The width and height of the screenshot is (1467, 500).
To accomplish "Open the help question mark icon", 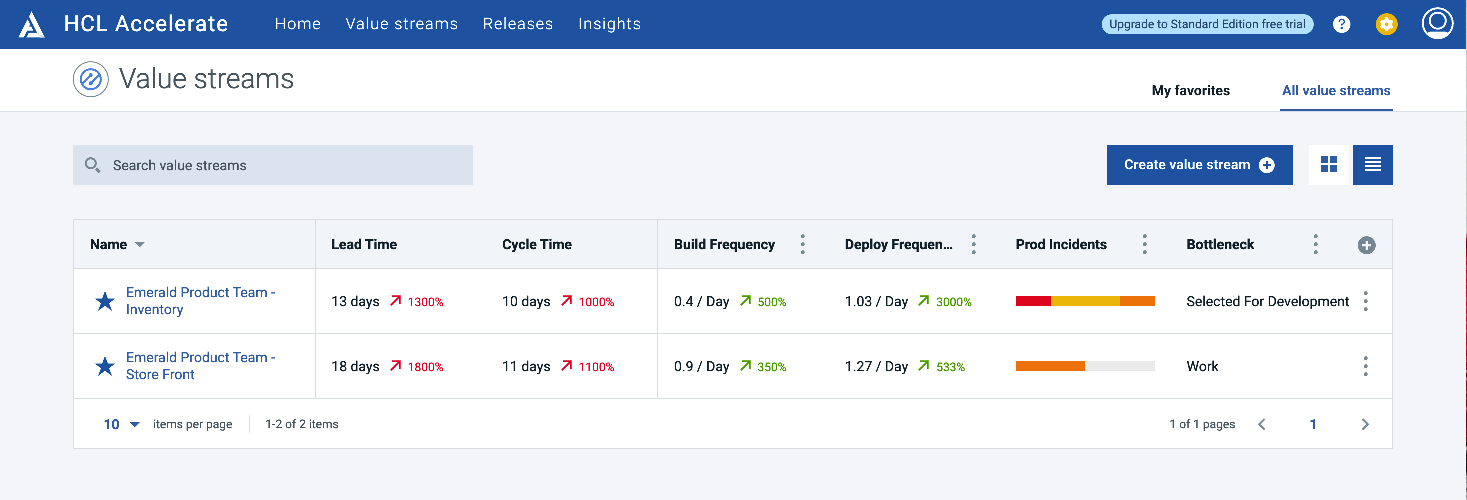I will point(1342,24).
